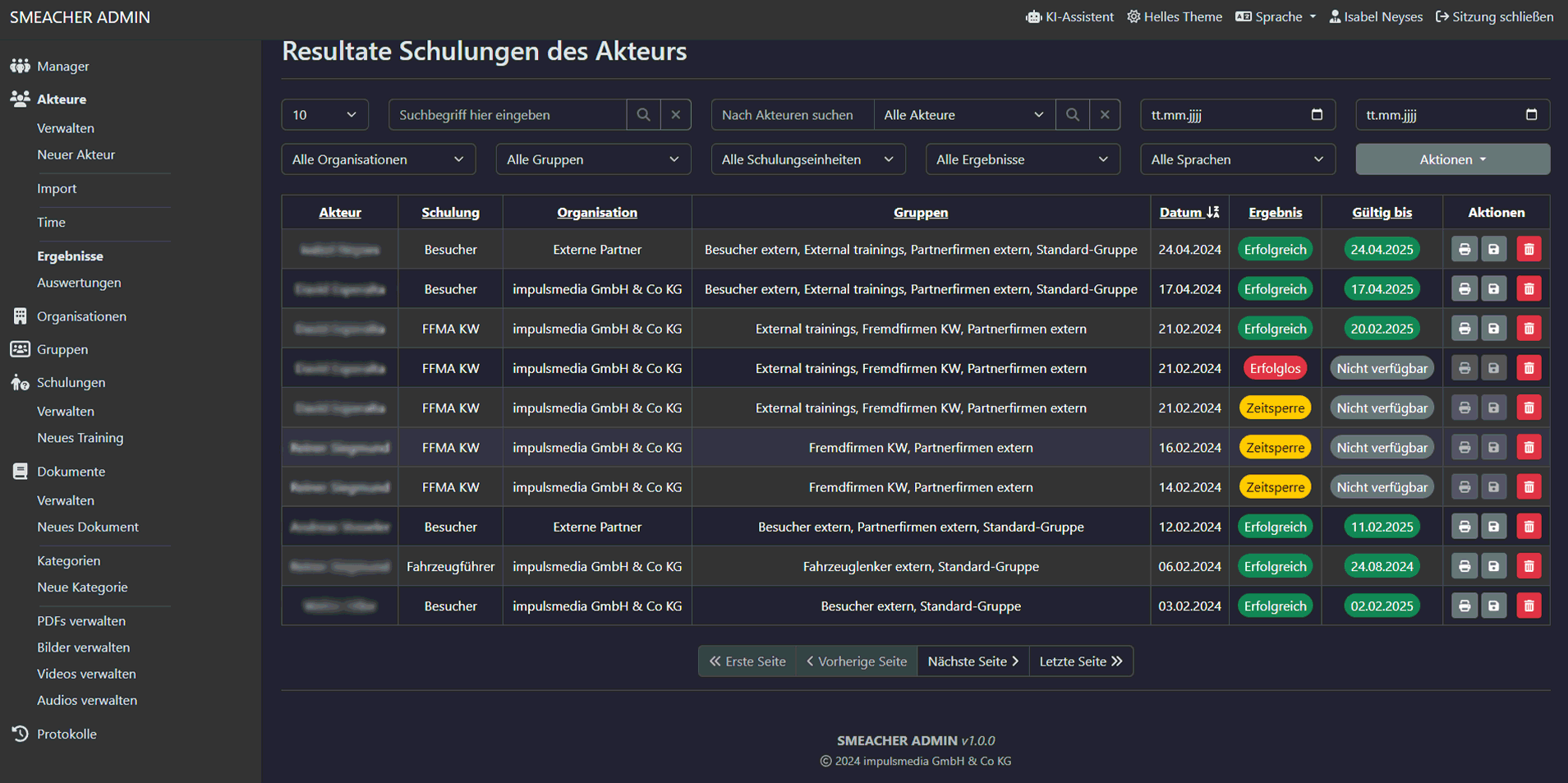Delete the last row dated 03.02.2024

1529,606
